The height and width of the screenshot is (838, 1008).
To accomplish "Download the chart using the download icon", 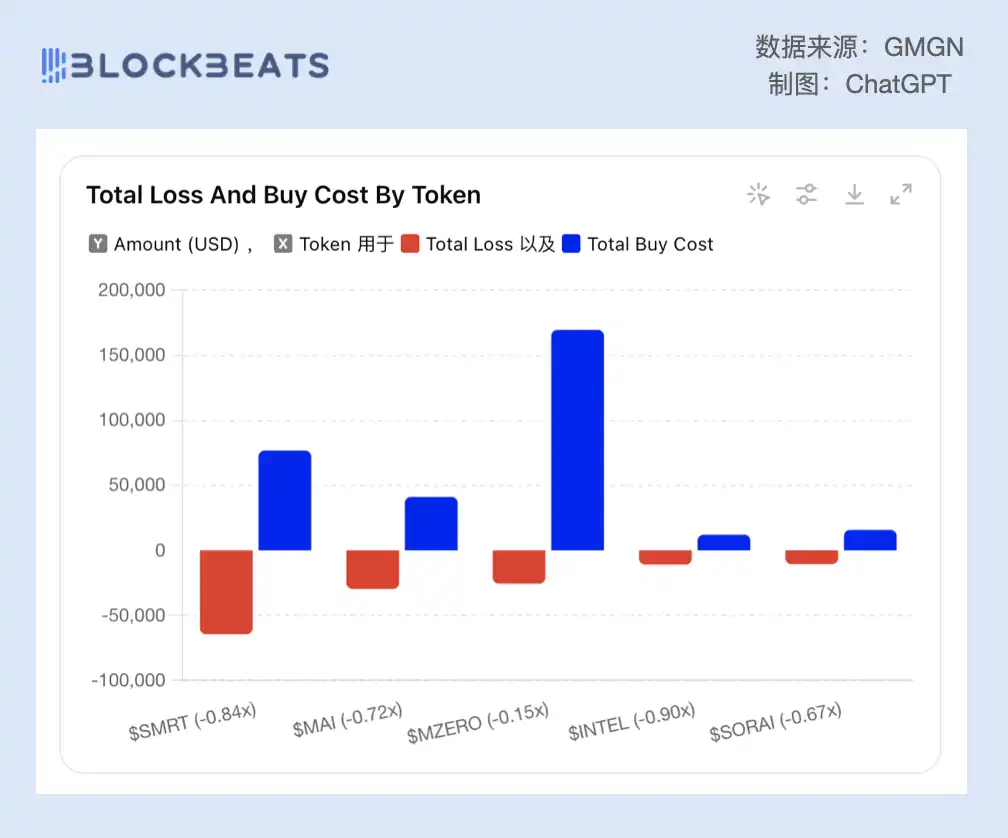I will tap(854, 194).
